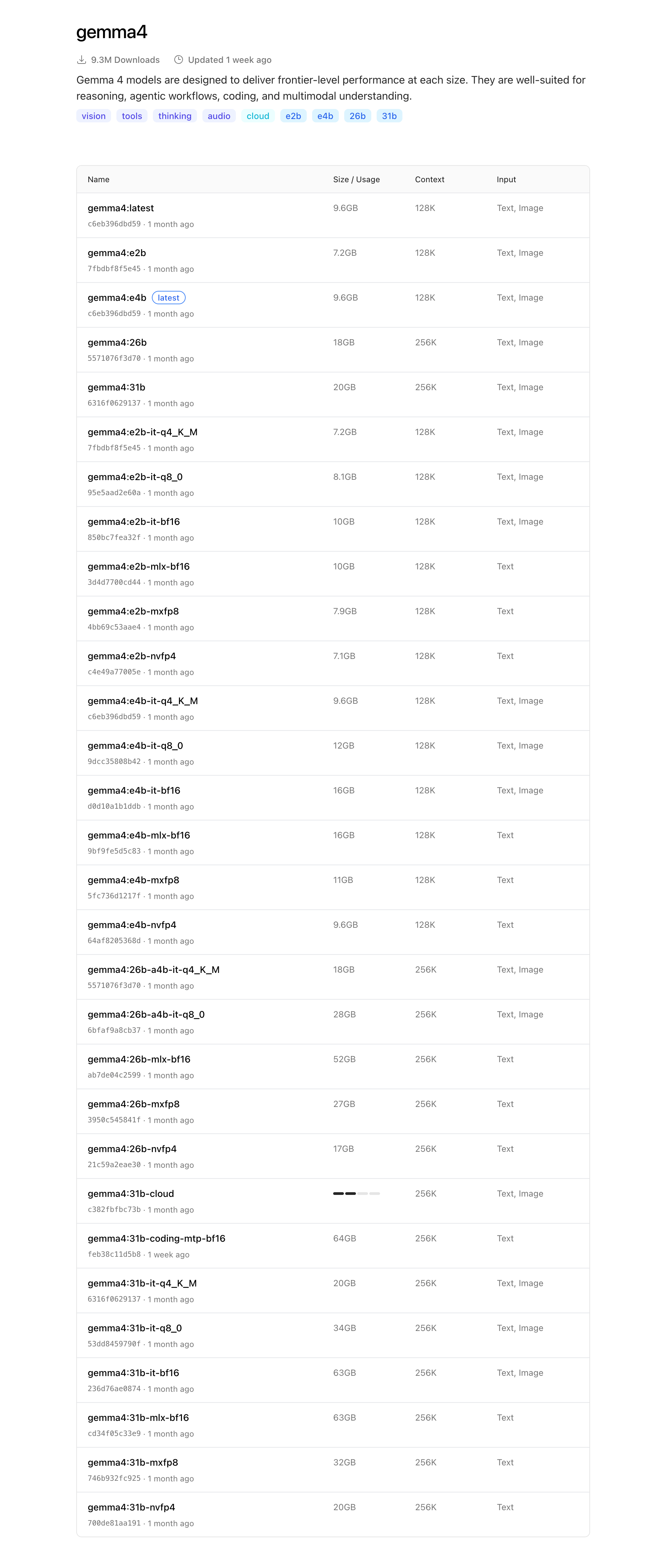Open gemma4:e4b-mxfp8 model link
Image resolution: width=665 pixels, height=1568 pixels.
(x=133, y=880)
